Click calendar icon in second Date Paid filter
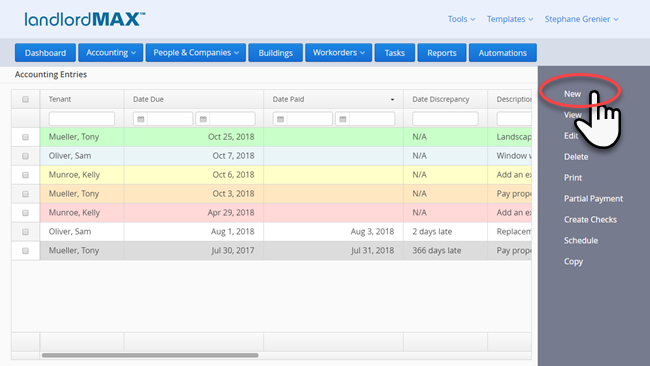 tap(343, 119)
